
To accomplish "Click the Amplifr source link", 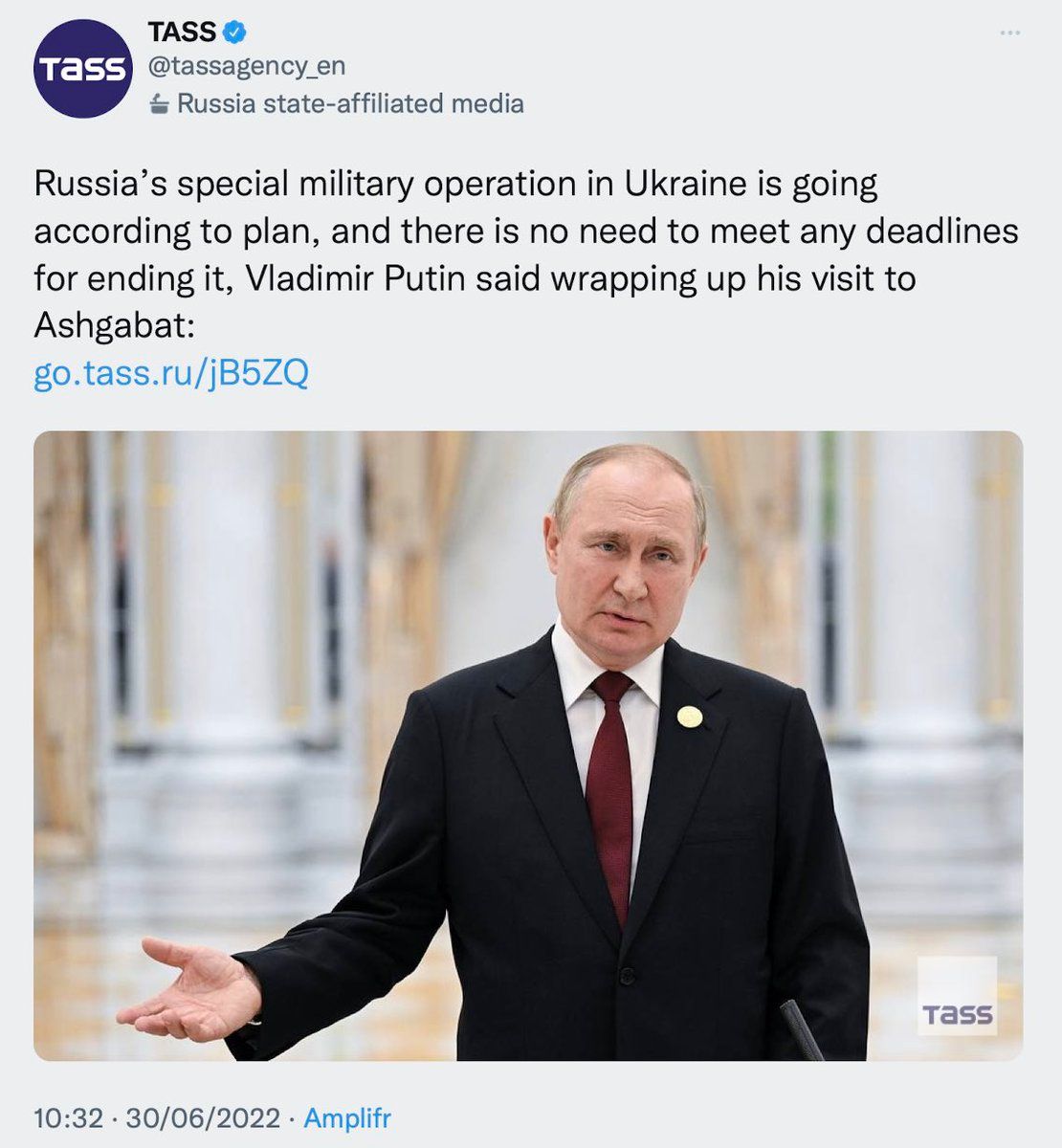I will (x=347, y=1117).
